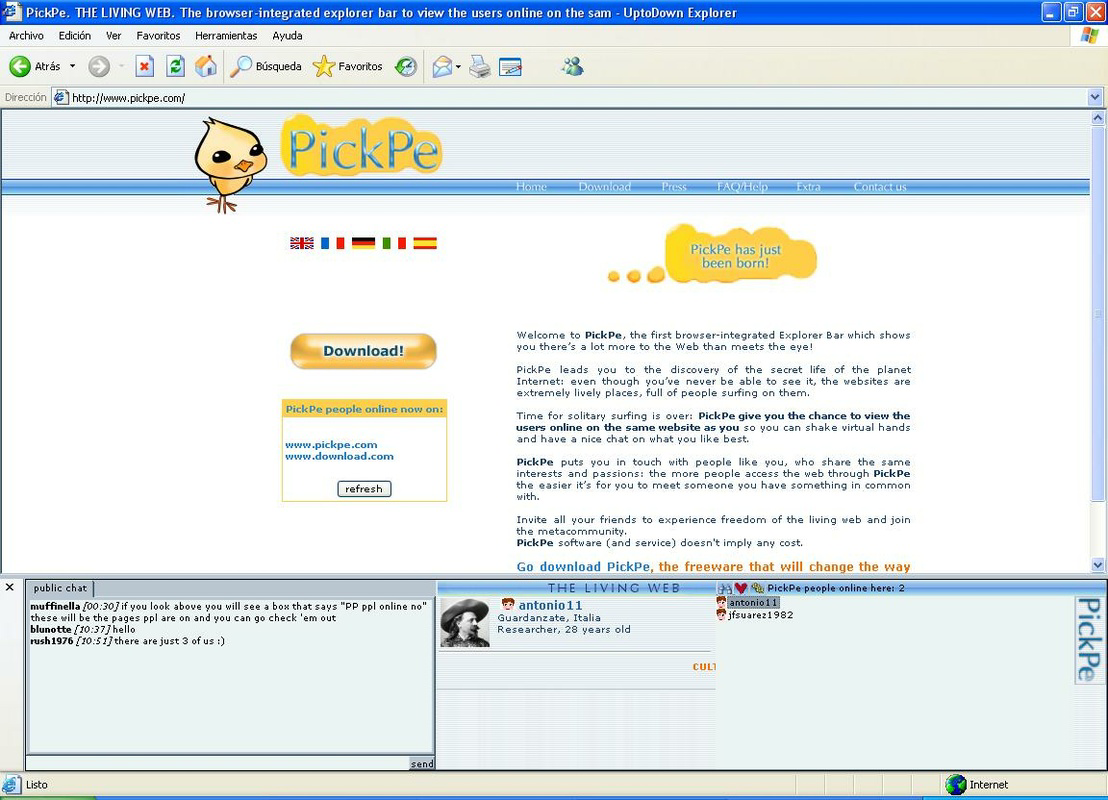Click the public chat message input field
The height and width of the screenshot is (800, 1108).
tap(218, 763)
